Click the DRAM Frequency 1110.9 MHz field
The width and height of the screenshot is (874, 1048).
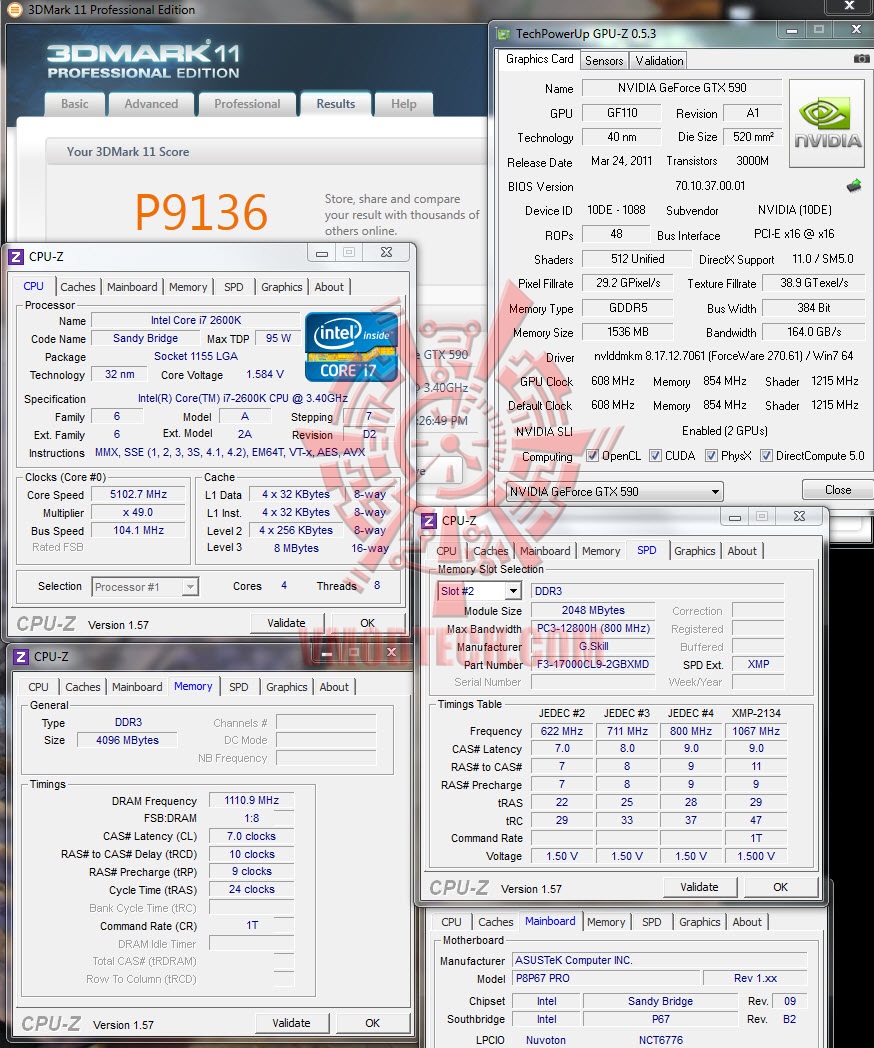click(x=251, y=800)
